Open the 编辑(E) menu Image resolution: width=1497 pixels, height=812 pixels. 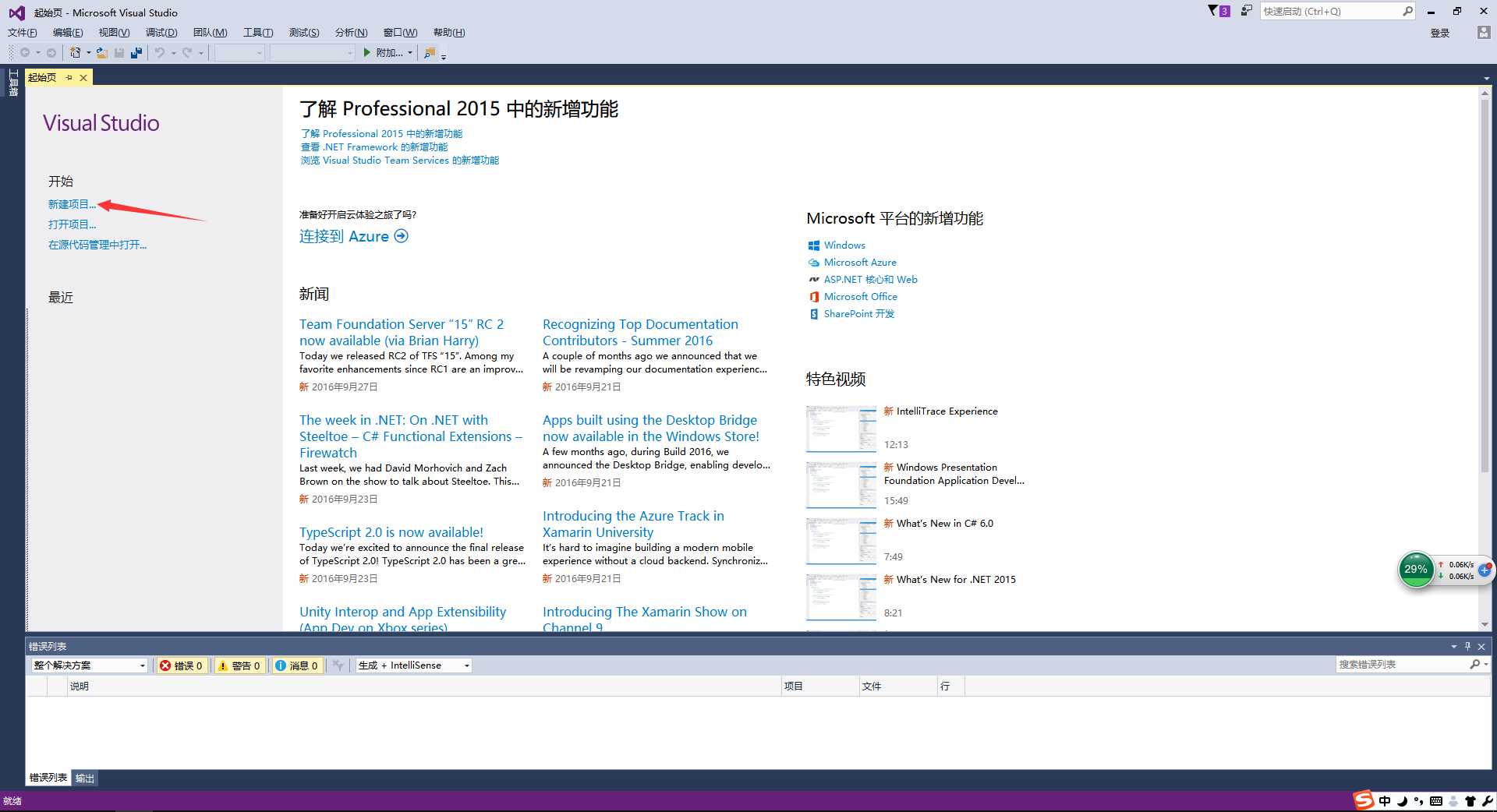68,33
